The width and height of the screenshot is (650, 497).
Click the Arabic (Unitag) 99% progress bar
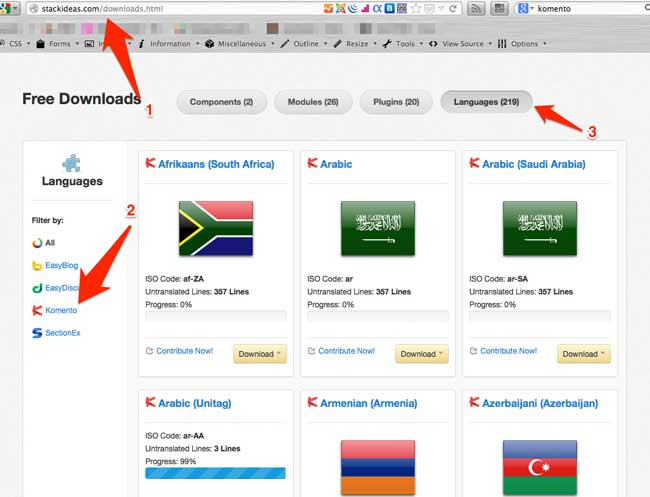pos(216,473)
